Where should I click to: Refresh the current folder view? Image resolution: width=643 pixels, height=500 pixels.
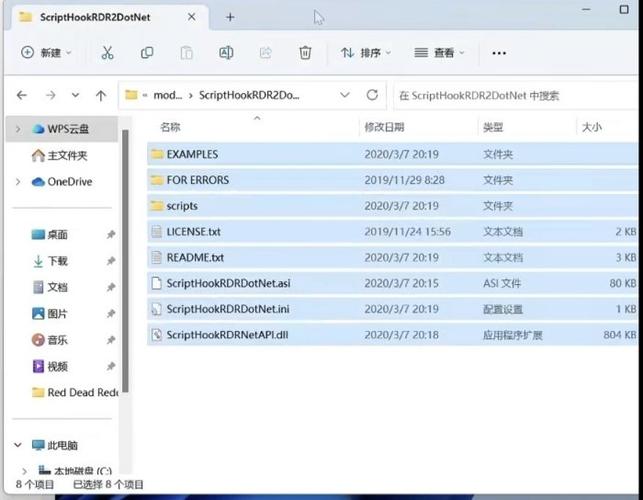(372, 95)
